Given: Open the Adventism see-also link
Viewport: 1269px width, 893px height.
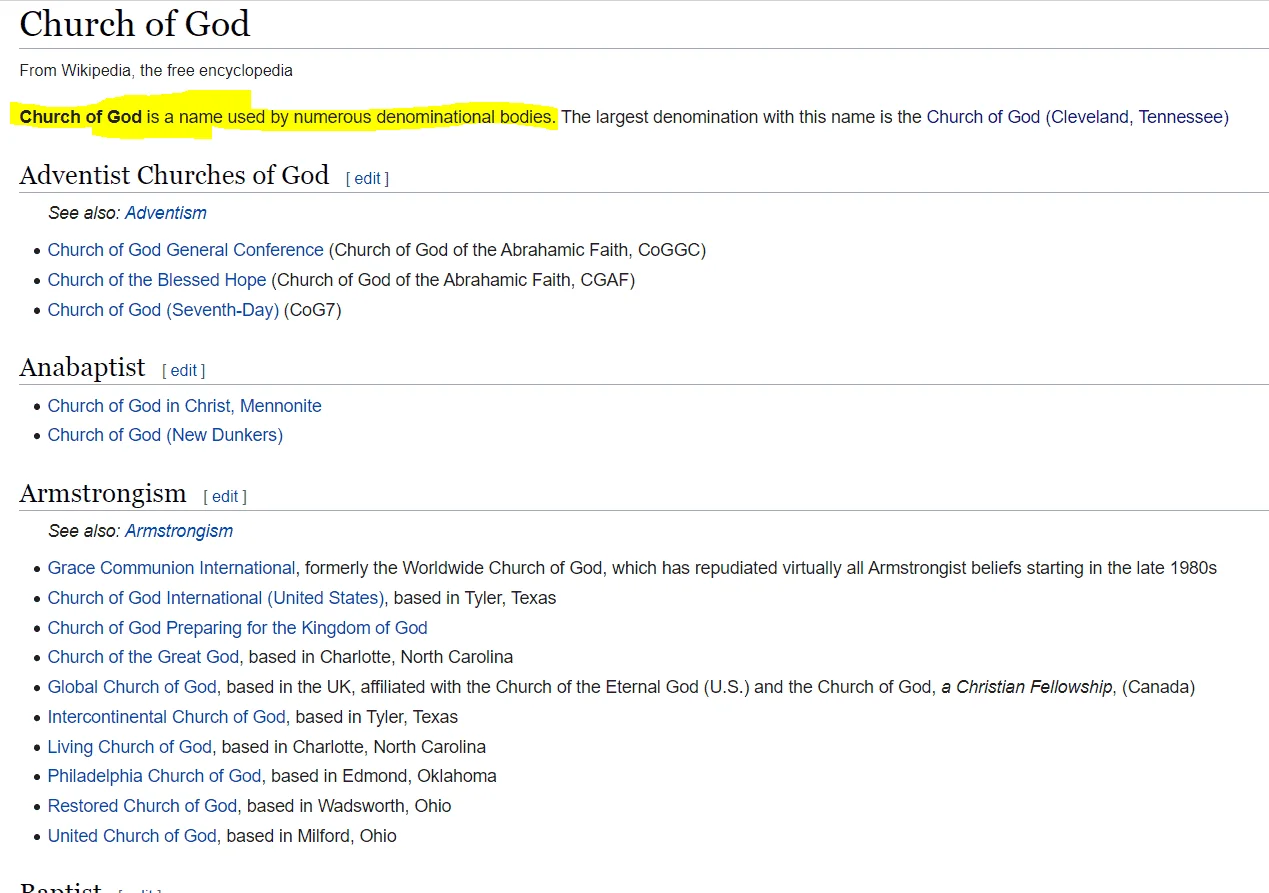Looking at the screenshot, I should click(166, 213).
